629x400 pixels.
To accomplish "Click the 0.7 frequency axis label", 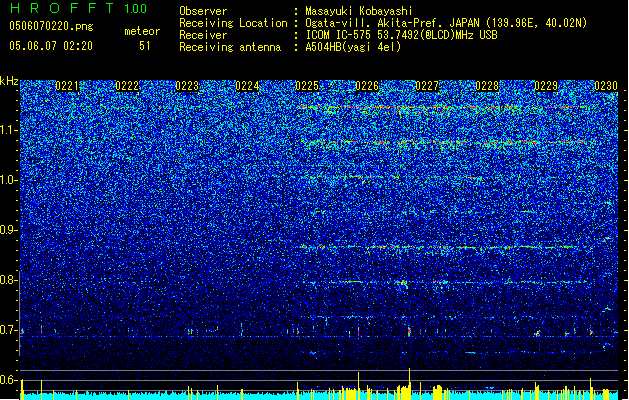I will click(x=9, y=330).
